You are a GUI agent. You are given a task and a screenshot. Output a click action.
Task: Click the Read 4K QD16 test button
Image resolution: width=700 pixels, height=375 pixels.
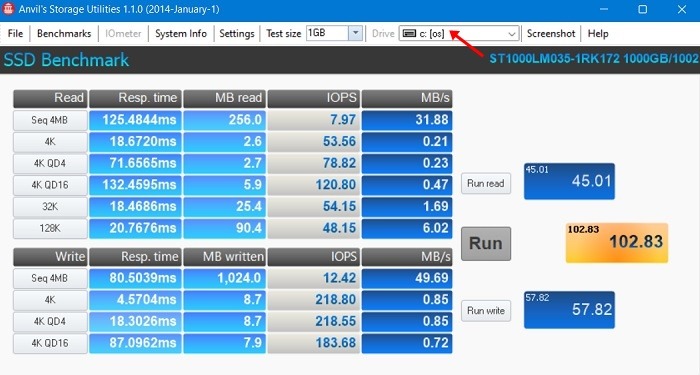pyautogui.click(x=50, y=185)
